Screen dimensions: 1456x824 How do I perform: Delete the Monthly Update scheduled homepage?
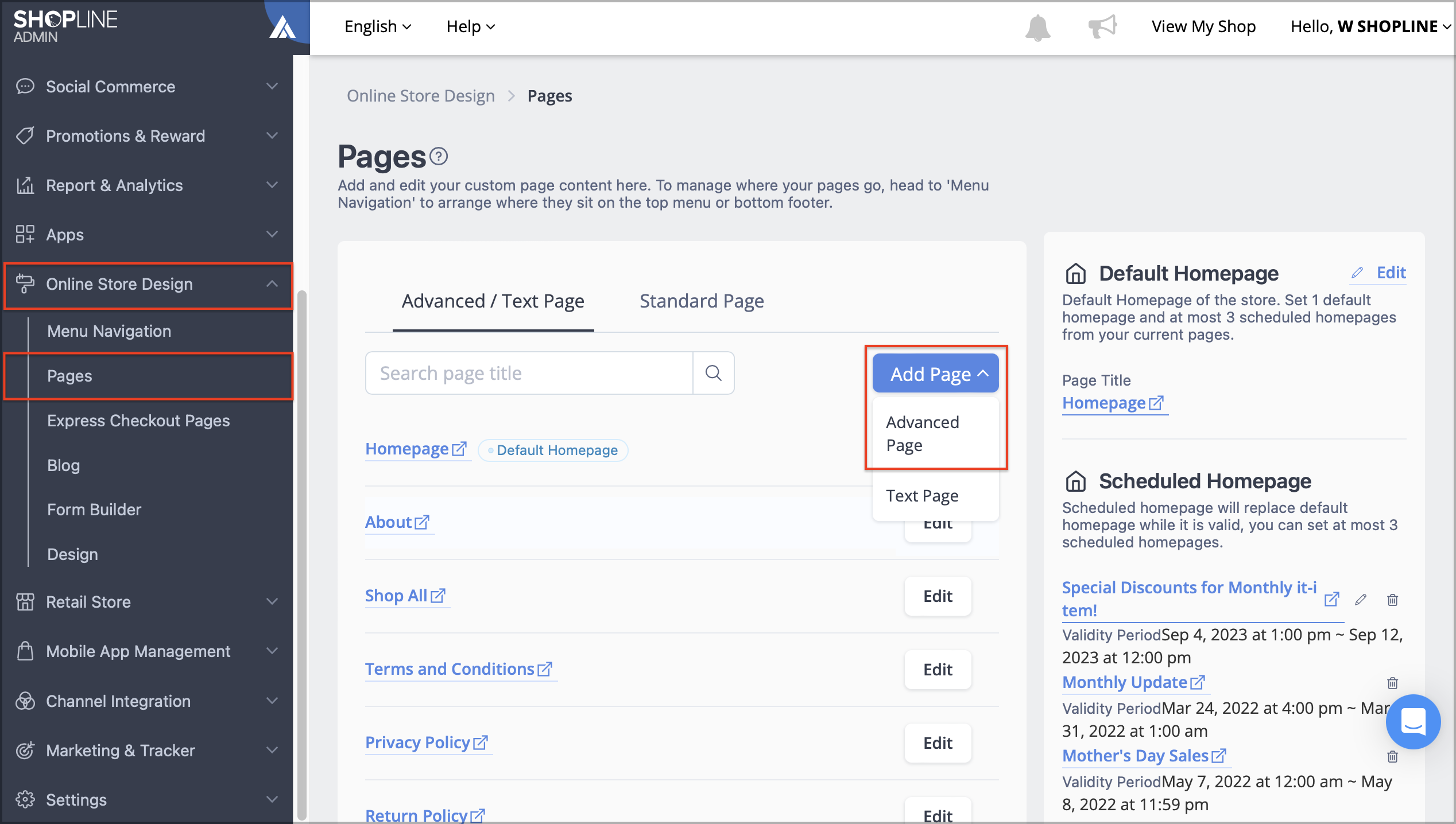point(1392,683)
